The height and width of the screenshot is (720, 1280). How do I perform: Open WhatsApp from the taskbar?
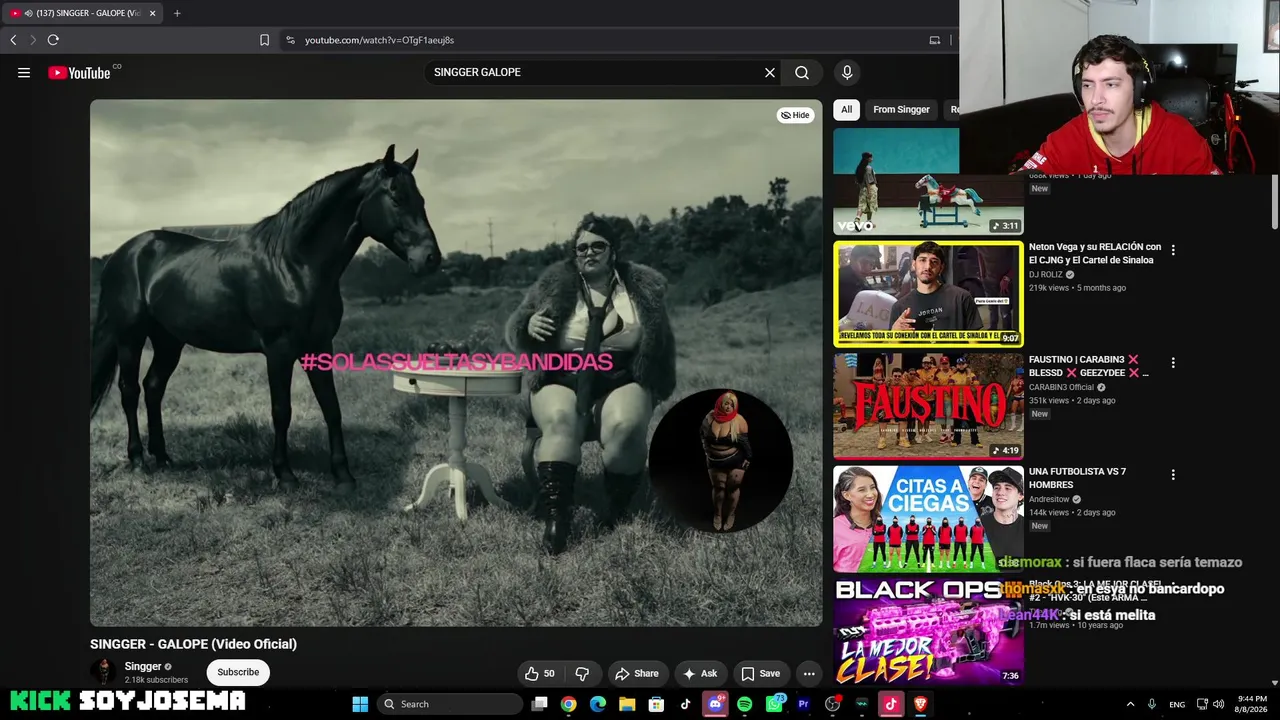point(774,704)
